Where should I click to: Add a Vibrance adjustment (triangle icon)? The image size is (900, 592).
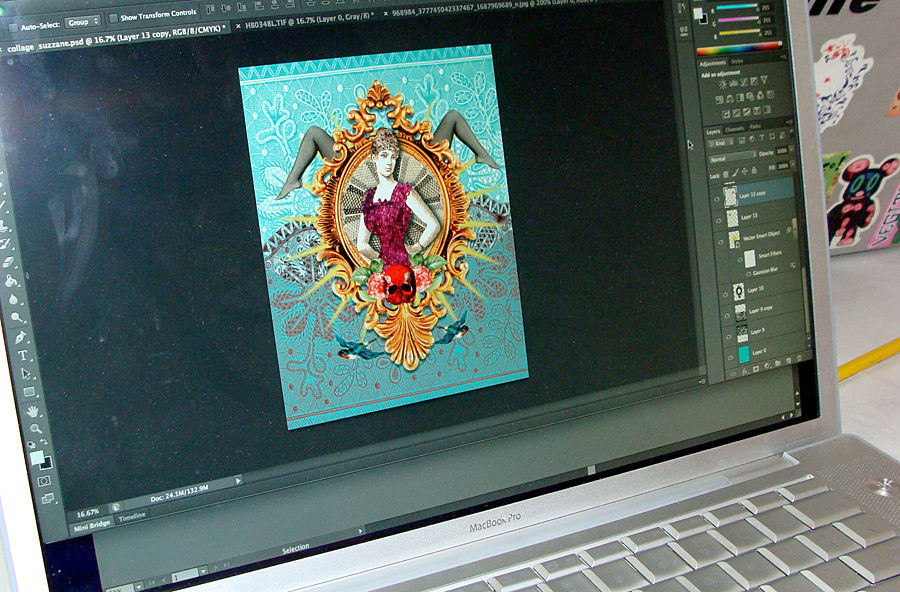(x=763, y=80)
